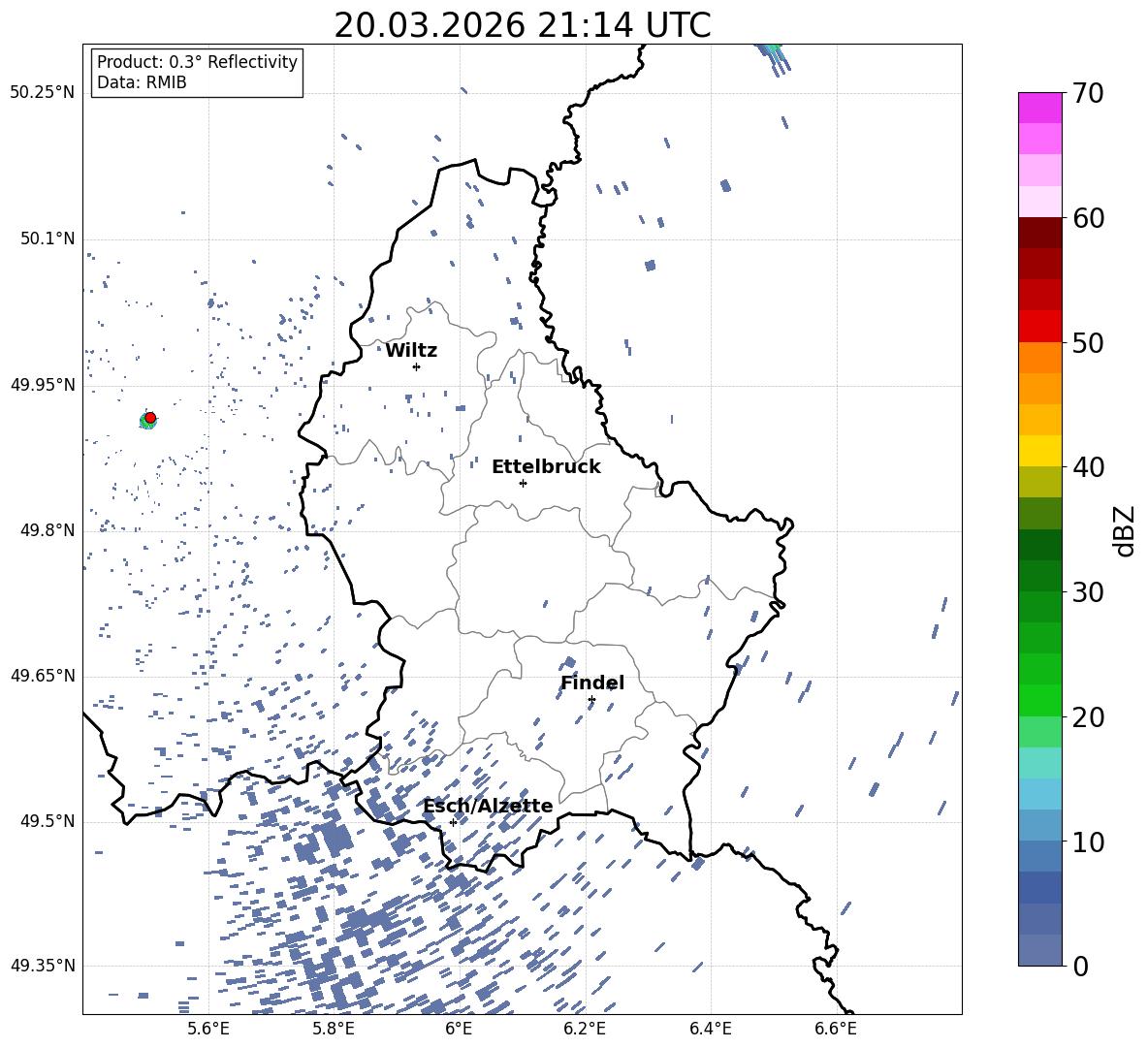
Task: Click the longitude label '6.2°E'
Action: coord(585,1029)
